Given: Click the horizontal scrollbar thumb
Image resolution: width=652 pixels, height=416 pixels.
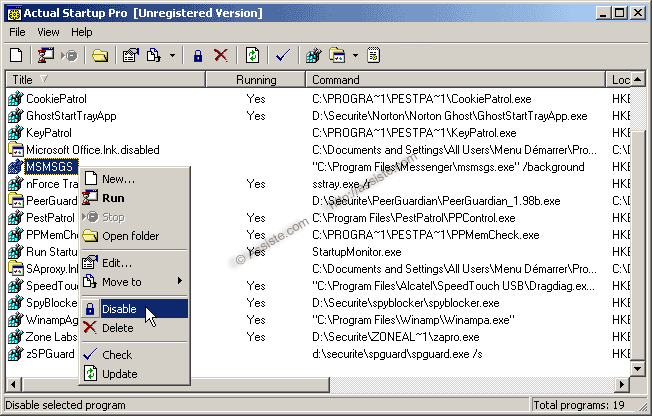Looking at the screenshot, I should [175, 384].
